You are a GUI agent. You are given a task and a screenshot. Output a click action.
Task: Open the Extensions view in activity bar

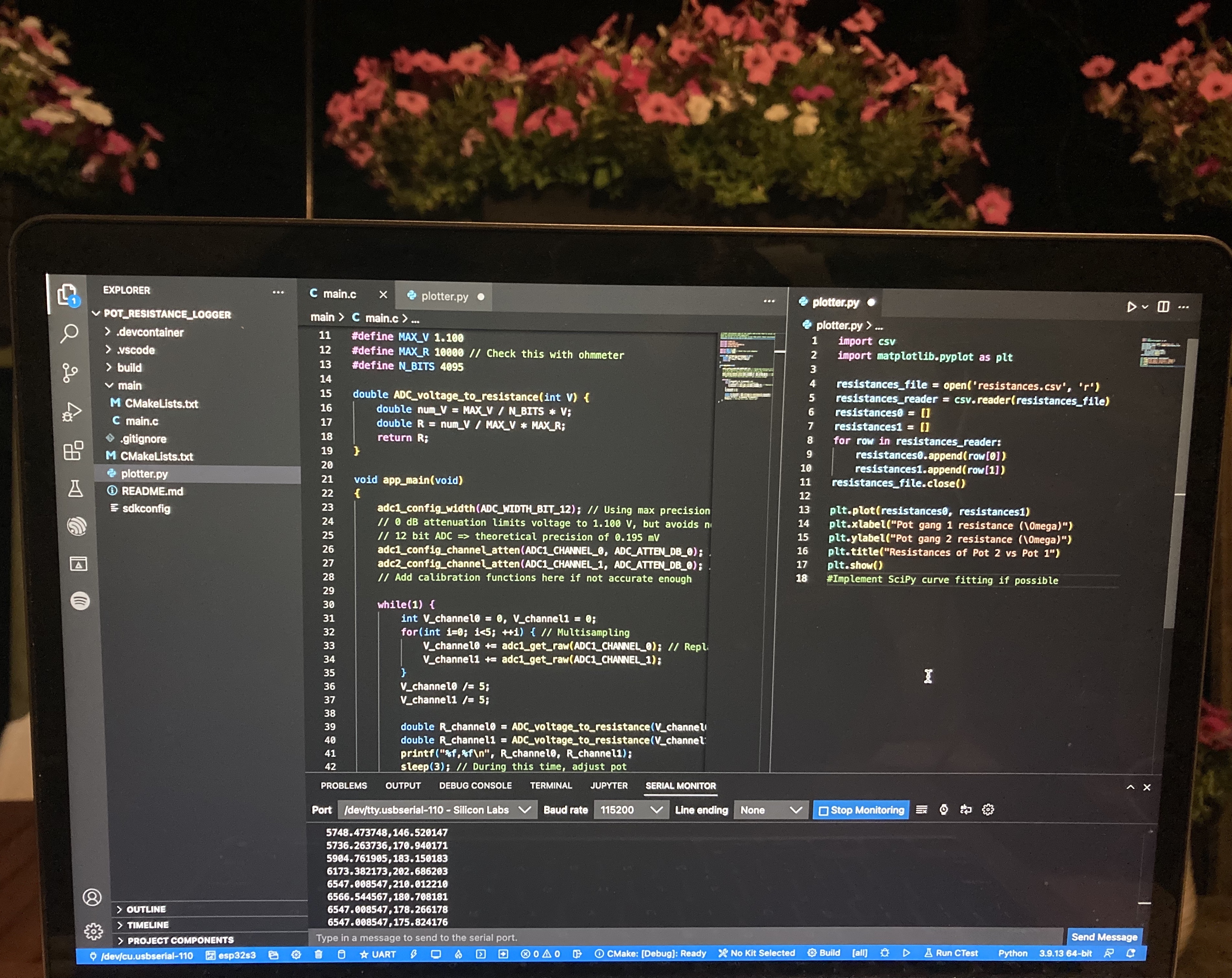73,451
